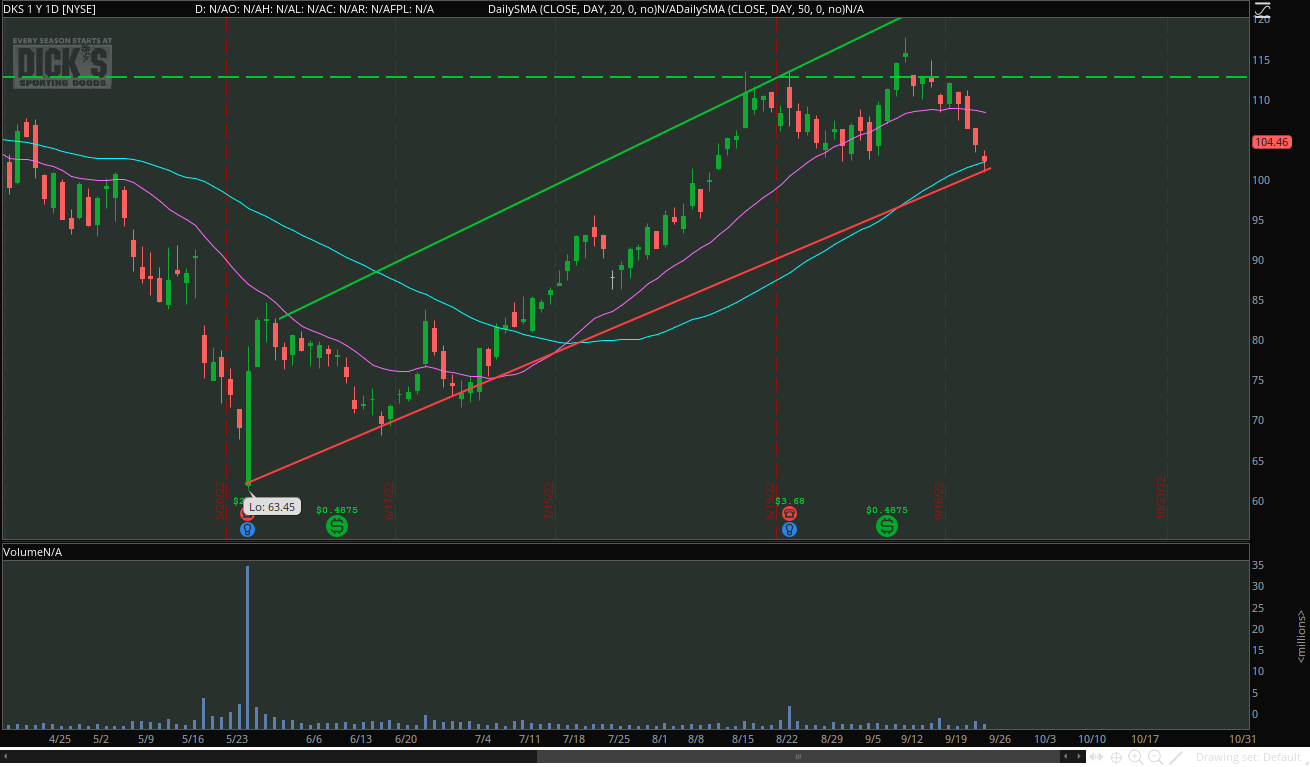Click the drawing line tool icon

coord(1176,758)
